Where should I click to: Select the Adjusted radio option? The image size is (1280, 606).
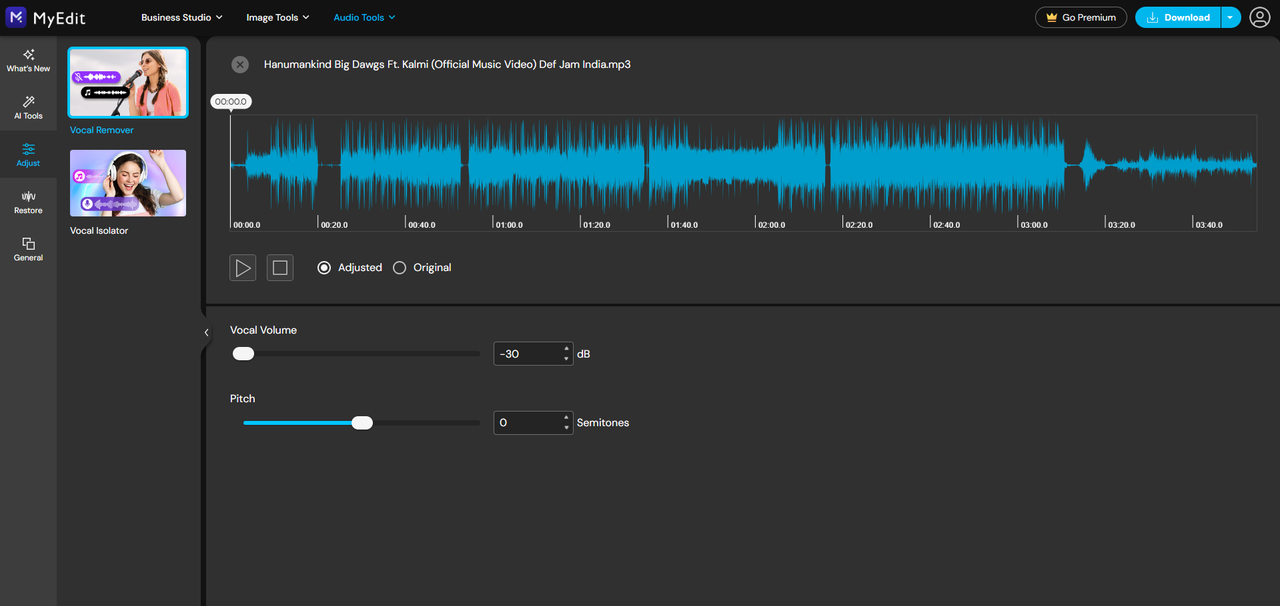coord(324,268)
